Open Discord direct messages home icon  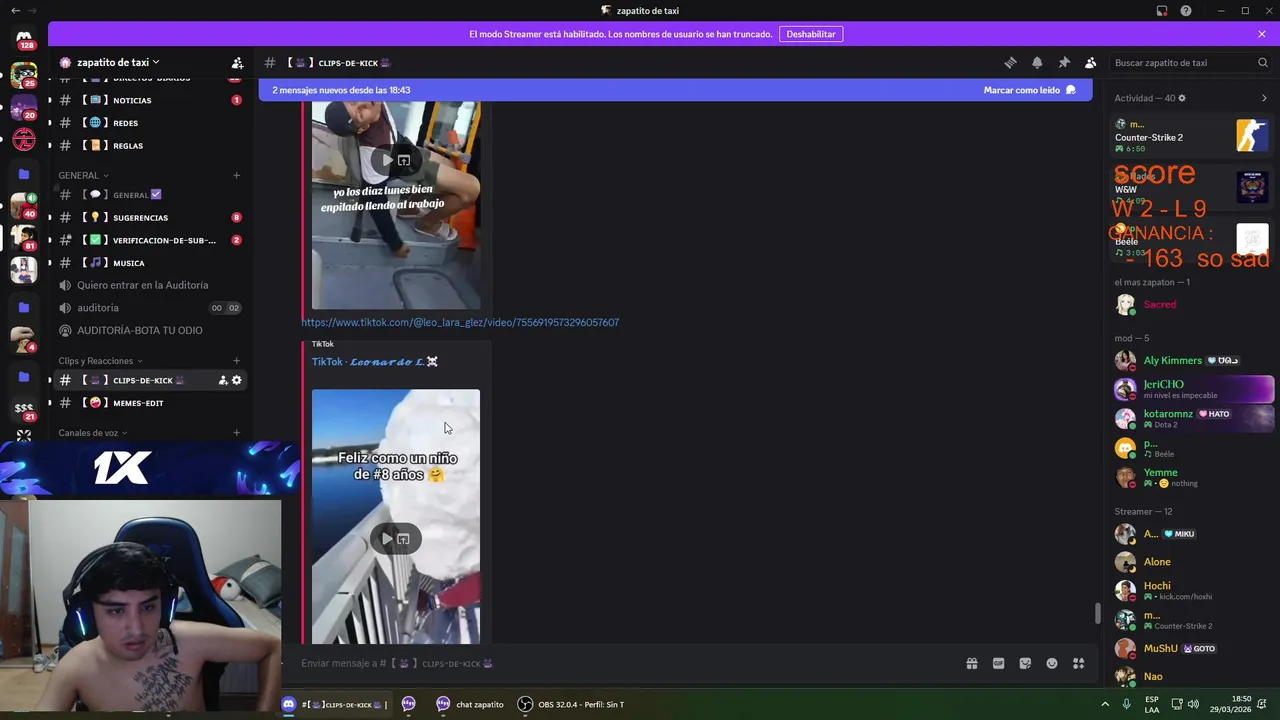(x=24, y=37)
